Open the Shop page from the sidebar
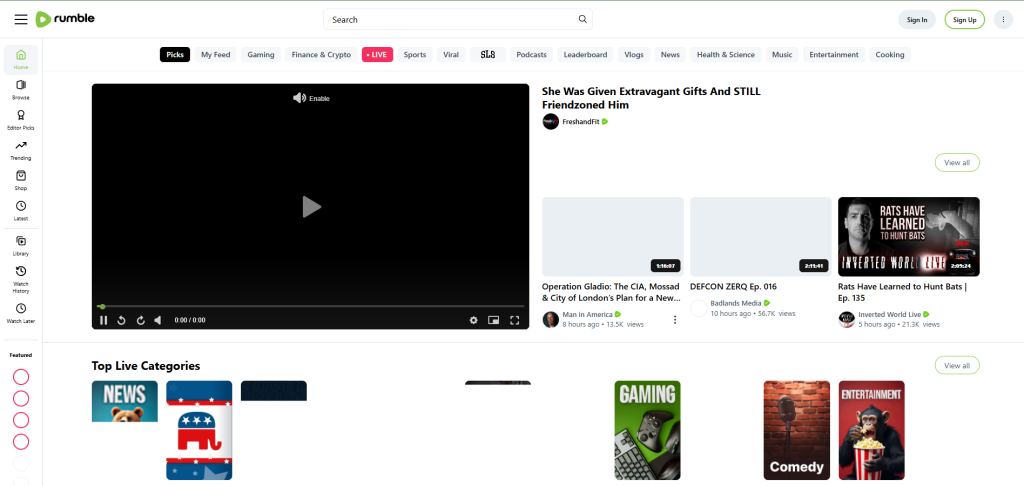1024x486 pixels. pos(21,180)
